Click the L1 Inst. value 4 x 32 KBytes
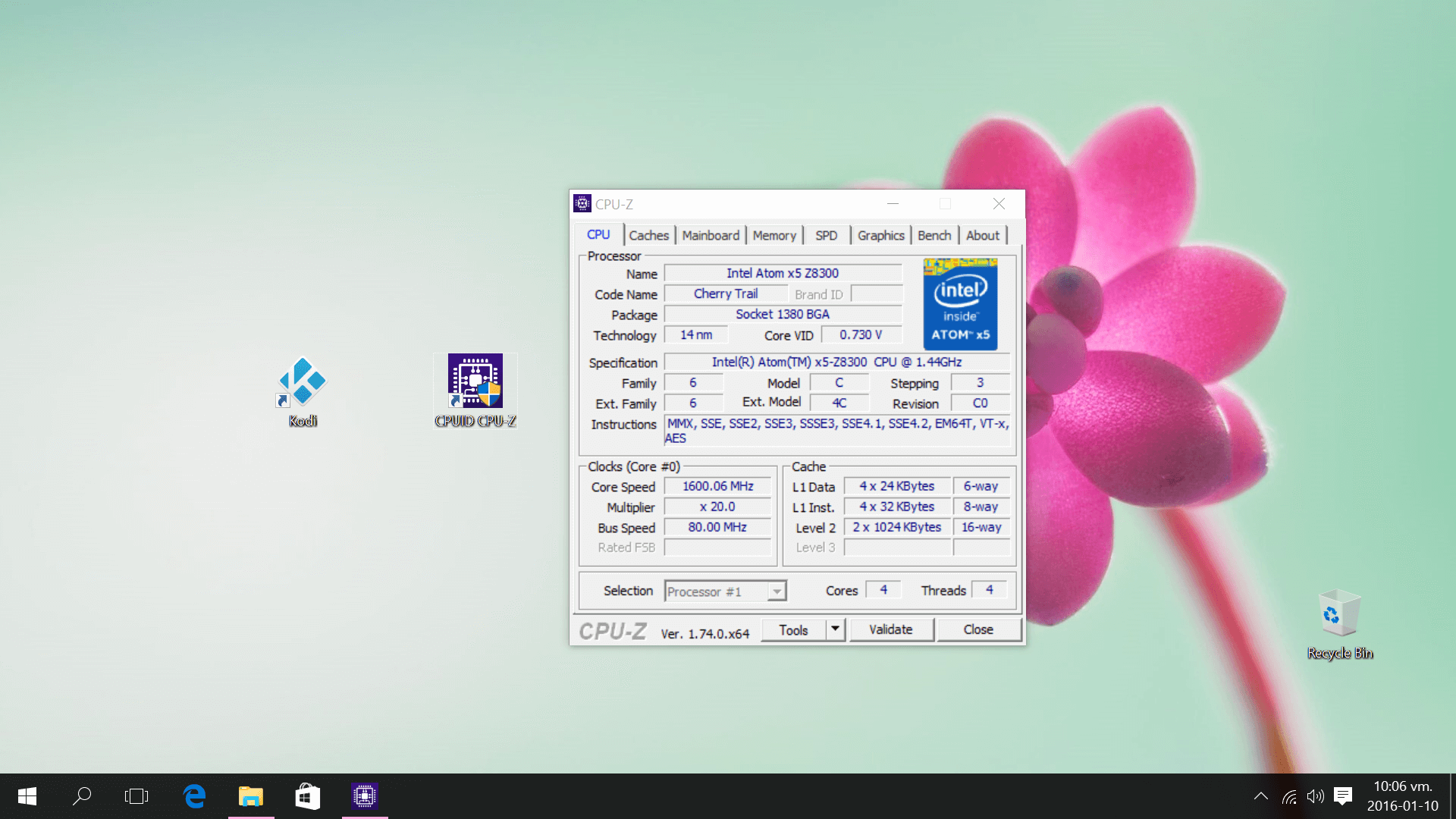Viewport: 1456px width, 819px height. (x=897, y=507)
